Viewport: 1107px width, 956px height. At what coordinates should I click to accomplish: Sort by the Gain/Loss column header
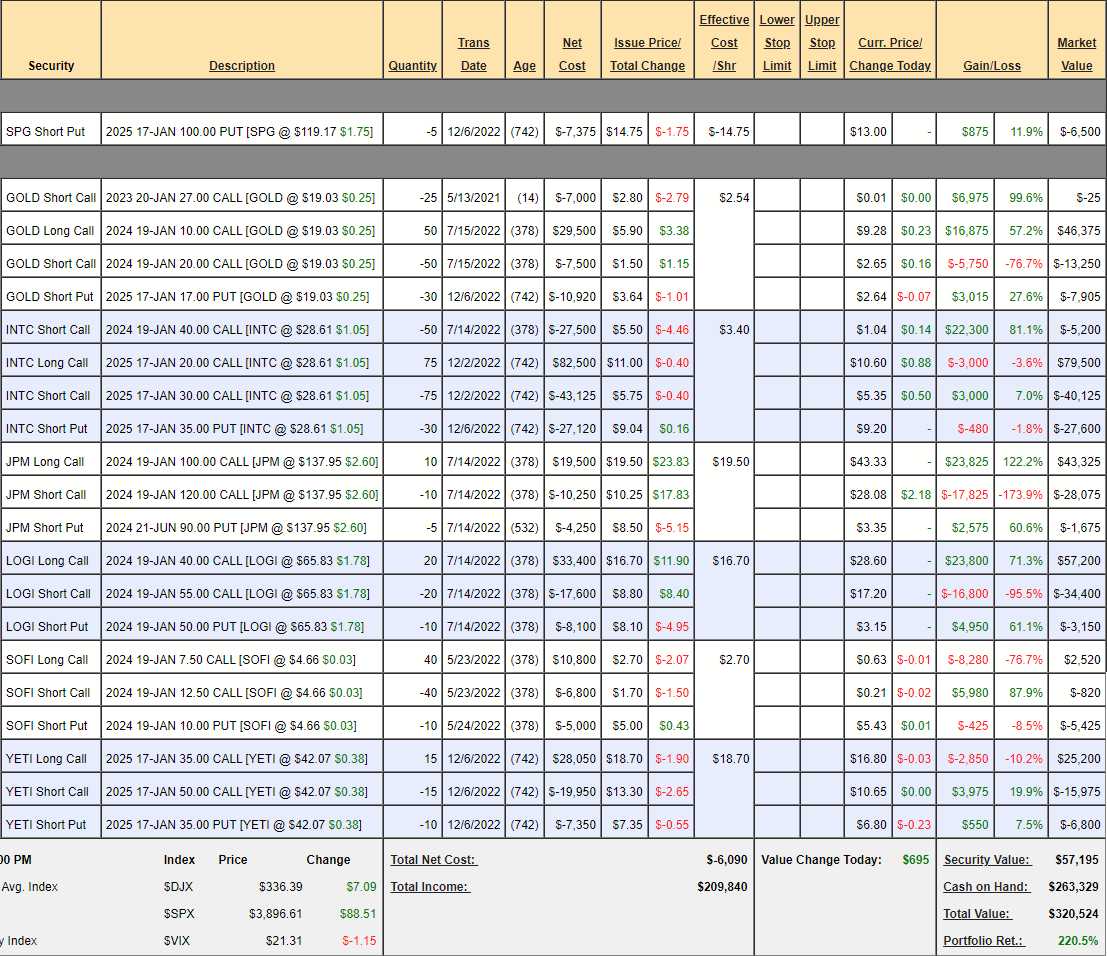tap(991, 66)
